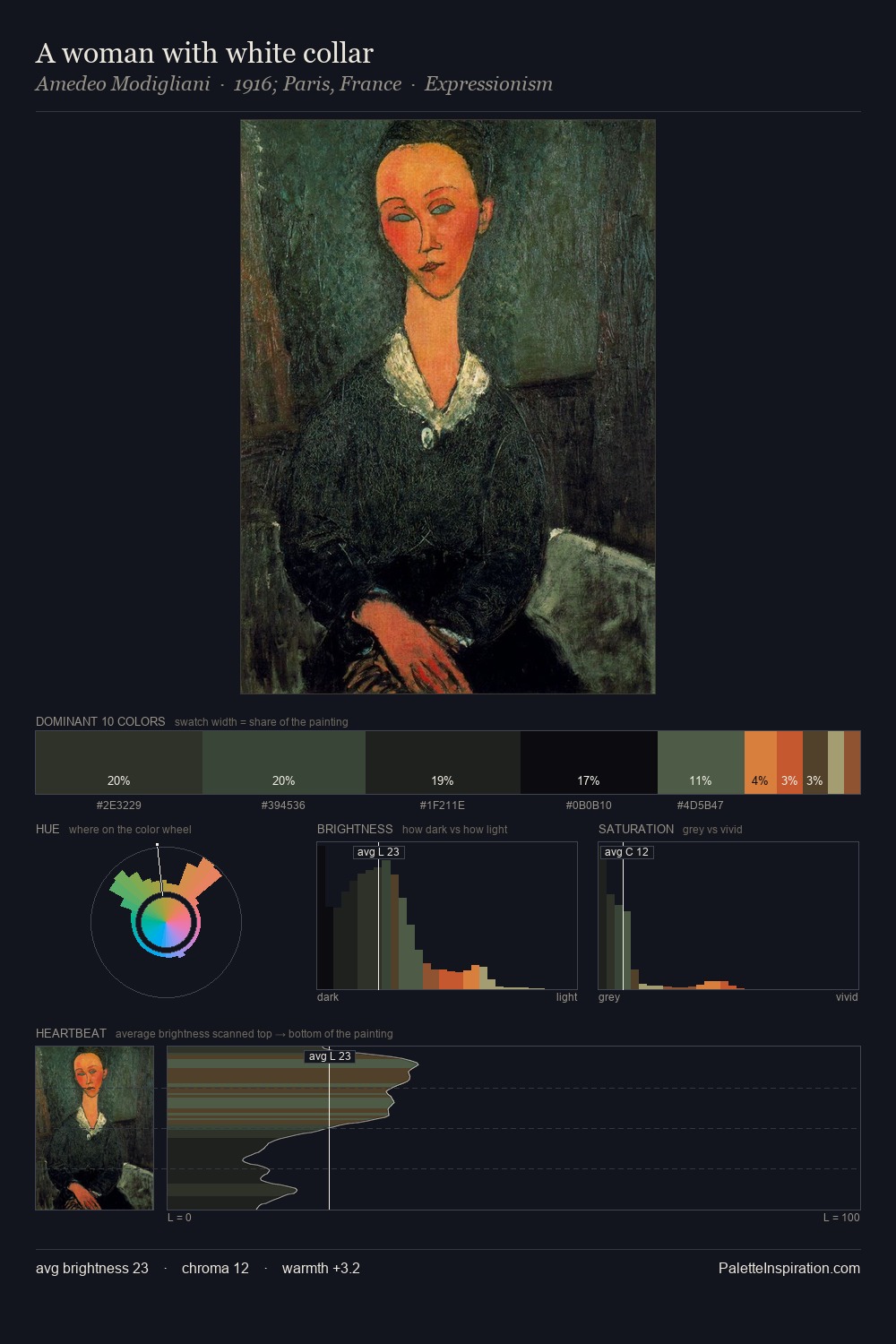Click the #0B0B10 hex code
The width and height of the screenshot is (896, 1344).
589,806
